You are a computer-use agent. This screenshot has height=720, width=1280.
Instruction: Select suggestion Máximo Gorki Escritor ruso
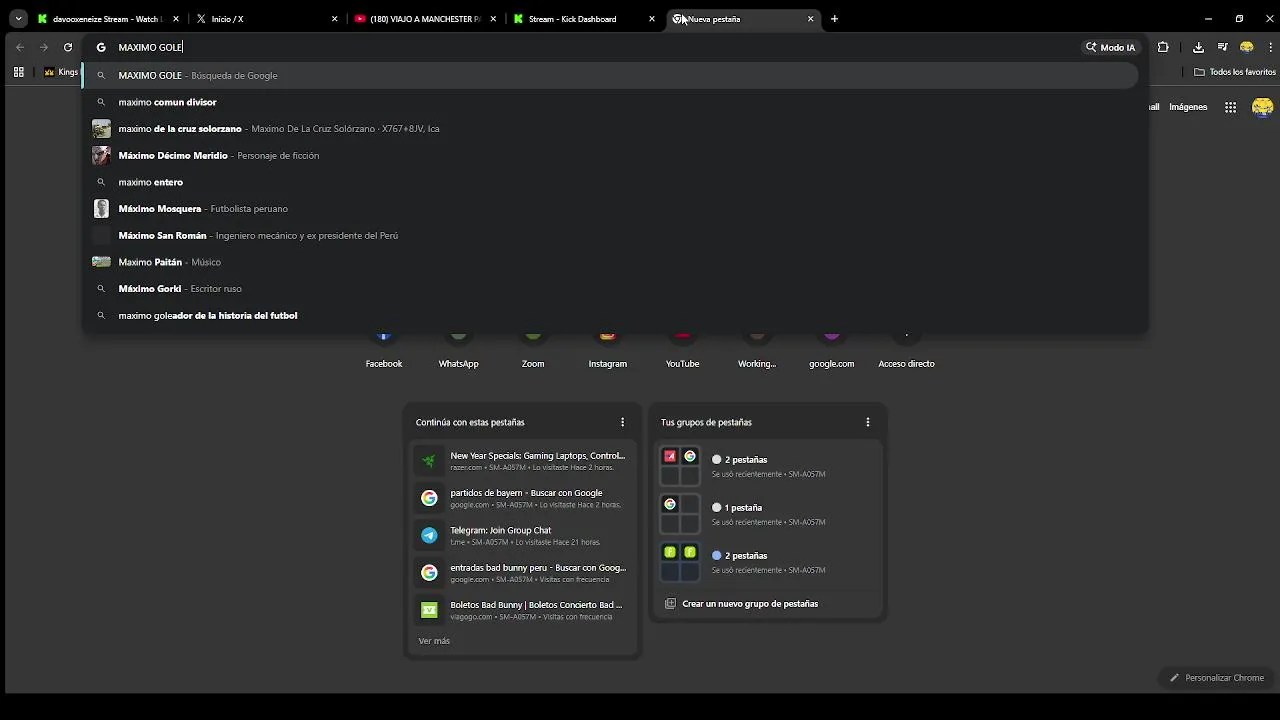[610, 288]
